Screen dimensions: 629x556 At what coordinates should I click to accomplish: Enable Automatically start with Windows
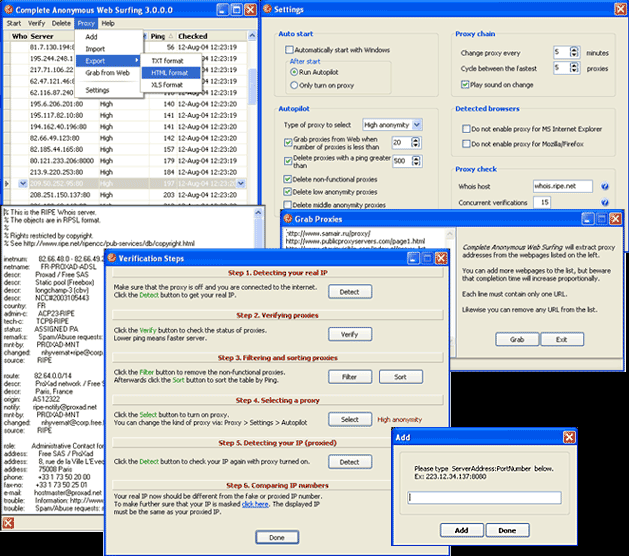(289, 50)
